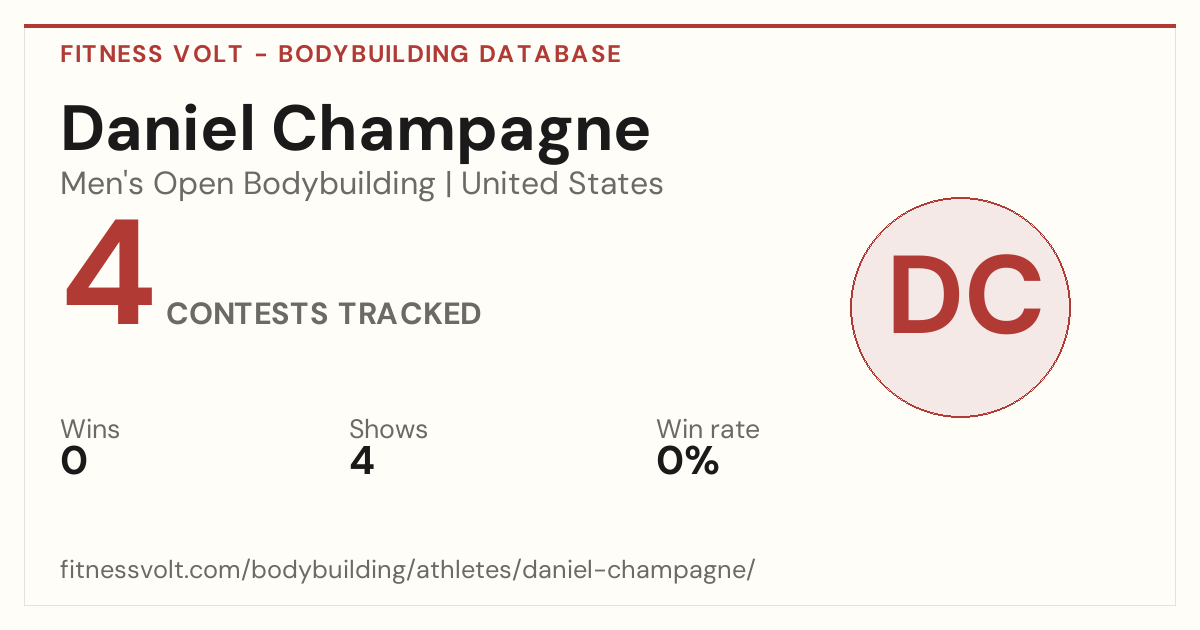Click the Wins value of 0

click(74, 461)
